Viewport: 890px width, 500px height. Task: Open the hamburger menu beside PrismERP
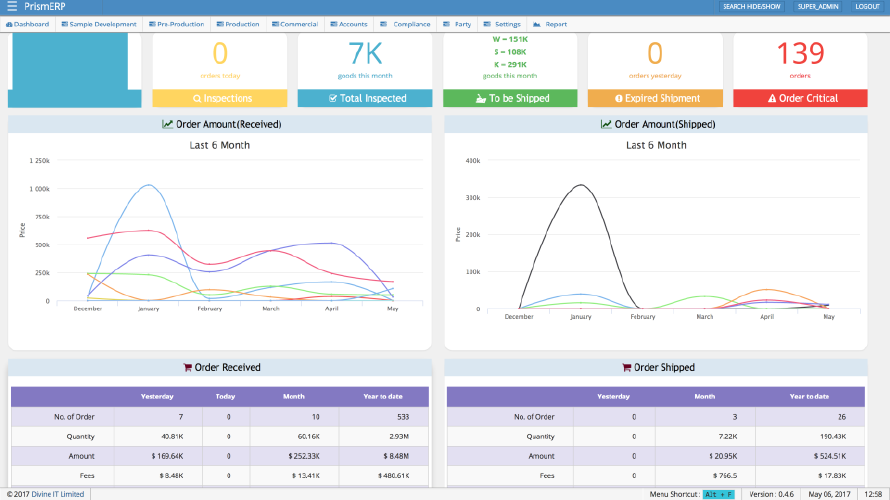pos(12,7)
